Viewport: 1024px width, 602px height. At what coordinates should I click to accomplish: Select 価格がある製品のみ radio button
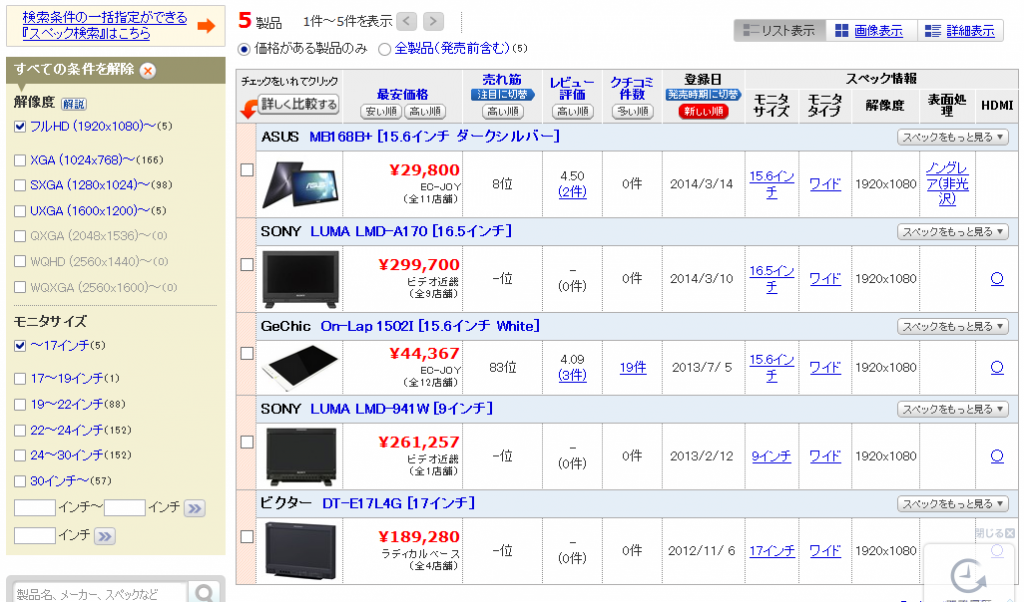pyautogui.click(x=244, y=49)
